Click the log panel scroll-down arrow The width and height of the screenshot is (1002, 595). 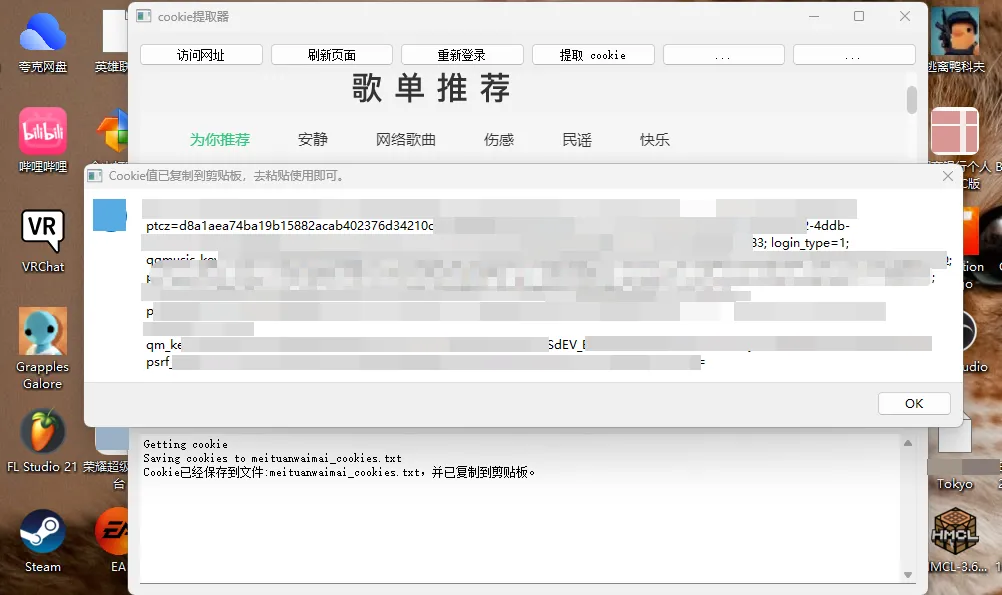(x=907, y=575)
